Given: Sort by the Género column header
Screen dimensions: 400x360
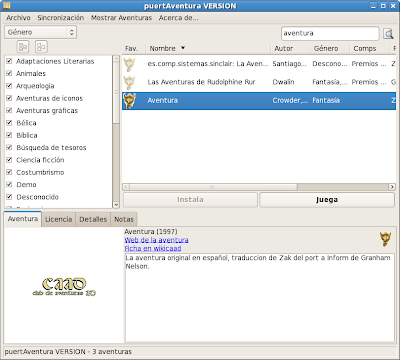Looking at the screenshot, I should 329,48.
